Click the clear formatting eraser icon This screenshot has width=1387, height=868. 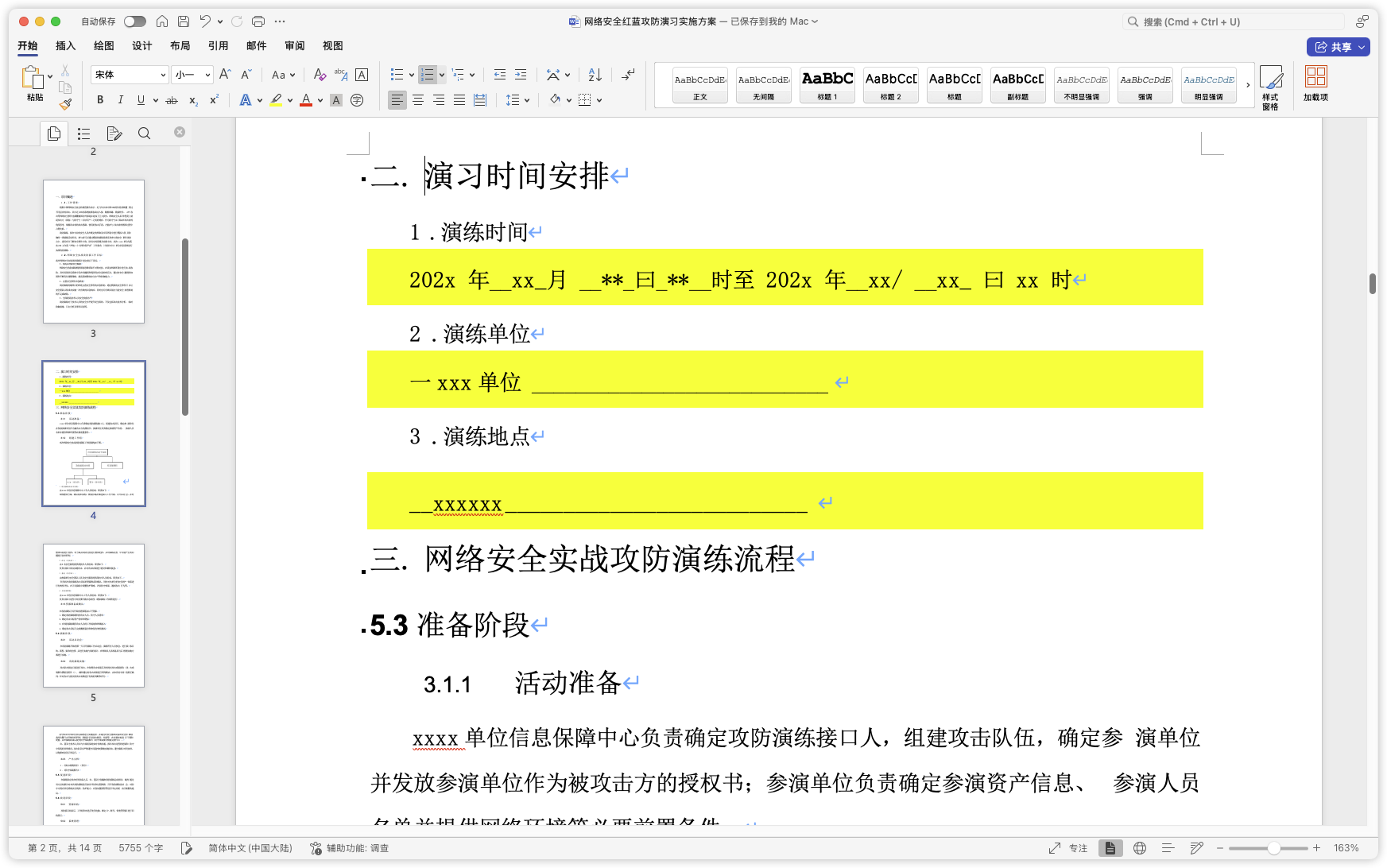coord(320,75)
